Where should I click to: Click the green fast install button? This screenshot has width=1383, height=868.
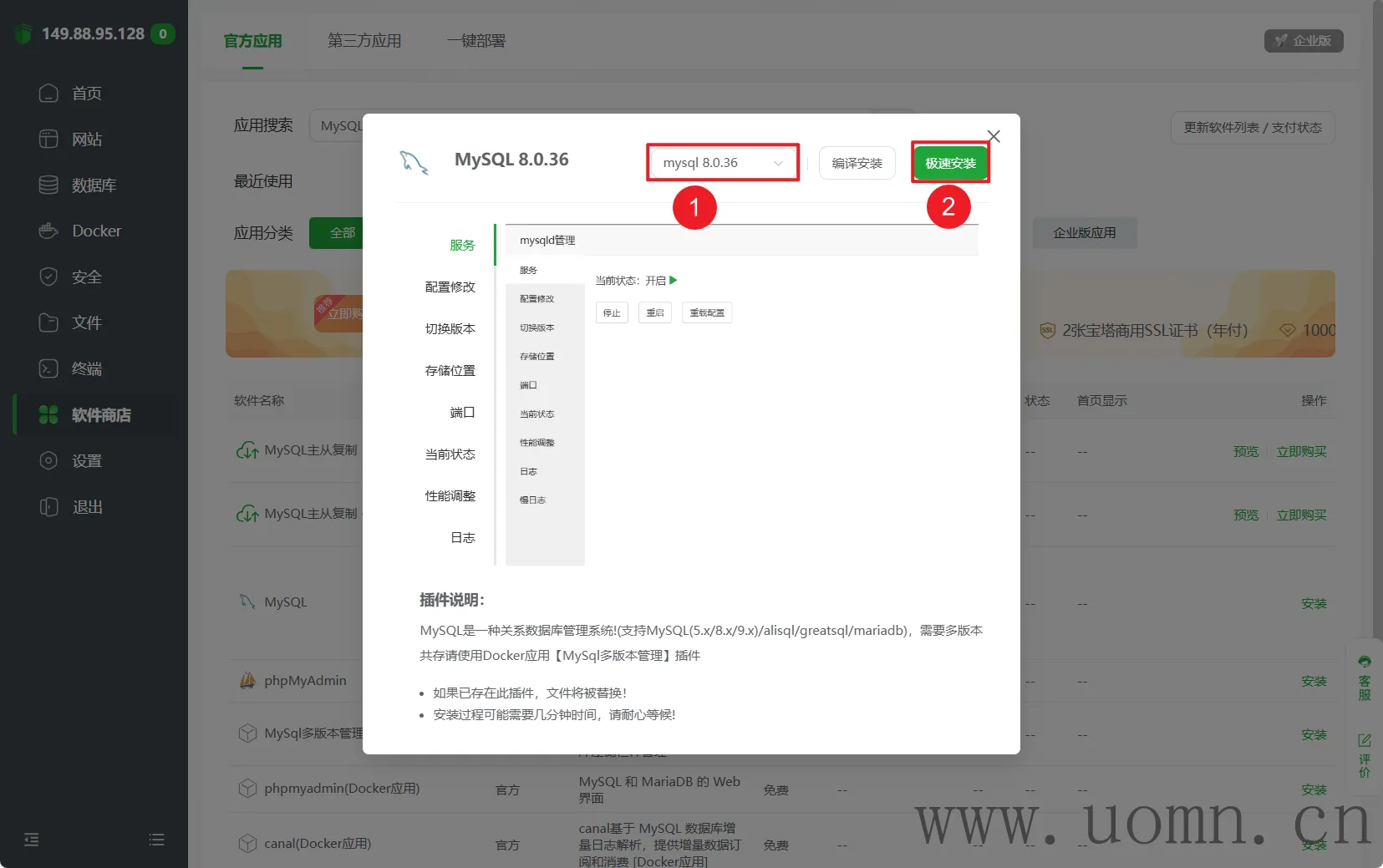pyautogui.click(x=950, y=163)
